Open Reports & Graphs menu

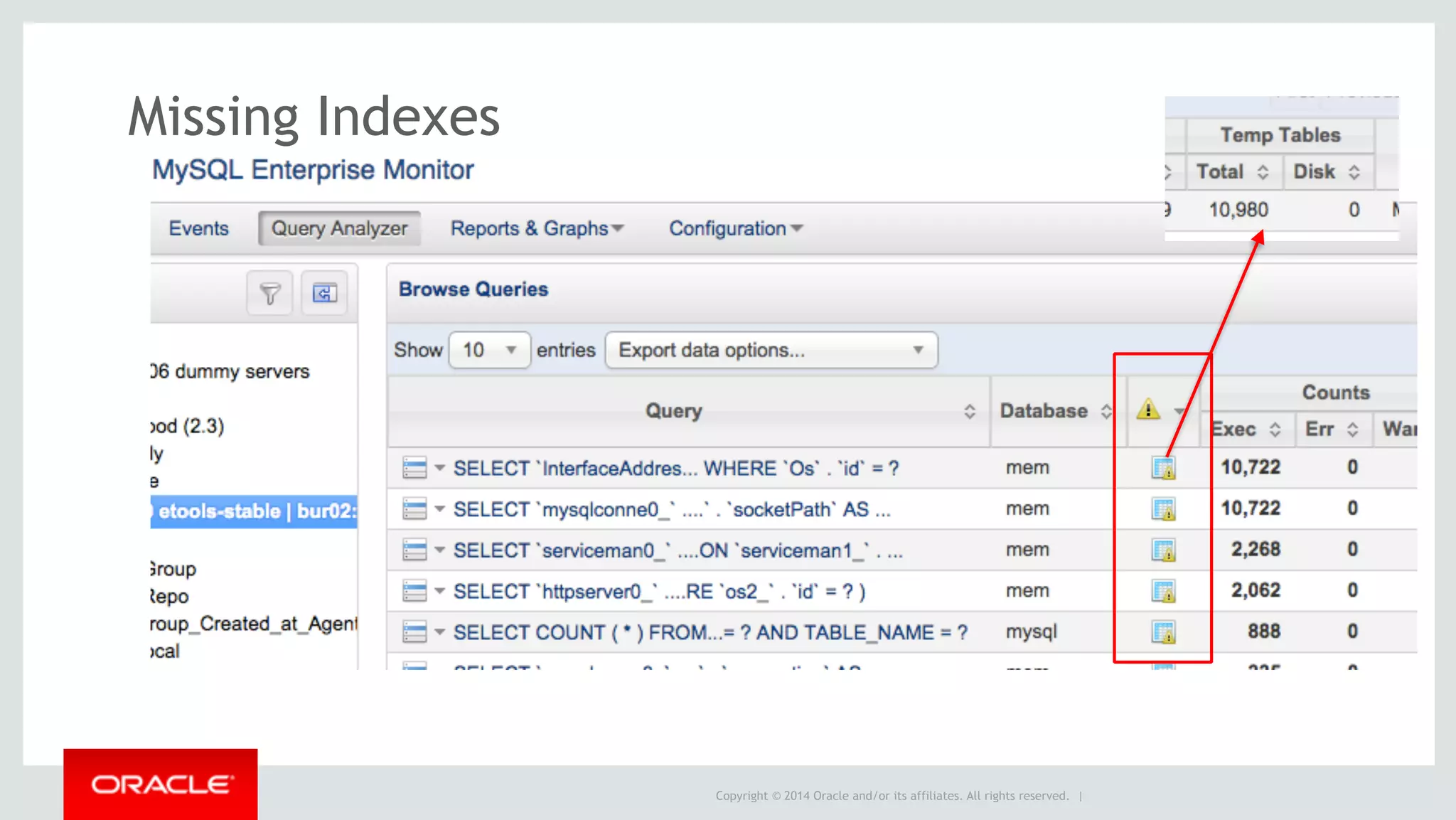537,228
